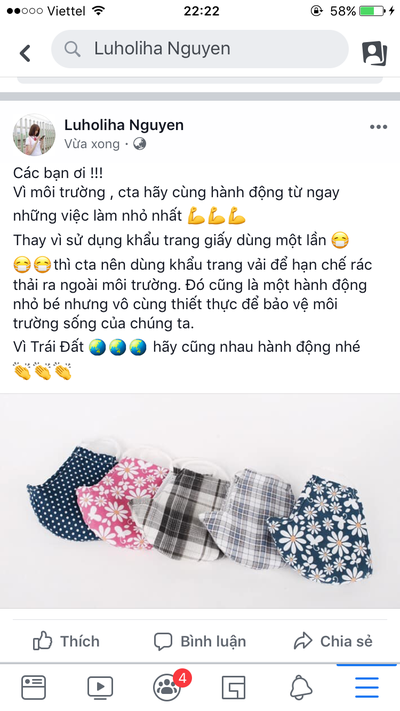Tap the cloth masks photo in post
400x711 pixels.
coord(200,501)
